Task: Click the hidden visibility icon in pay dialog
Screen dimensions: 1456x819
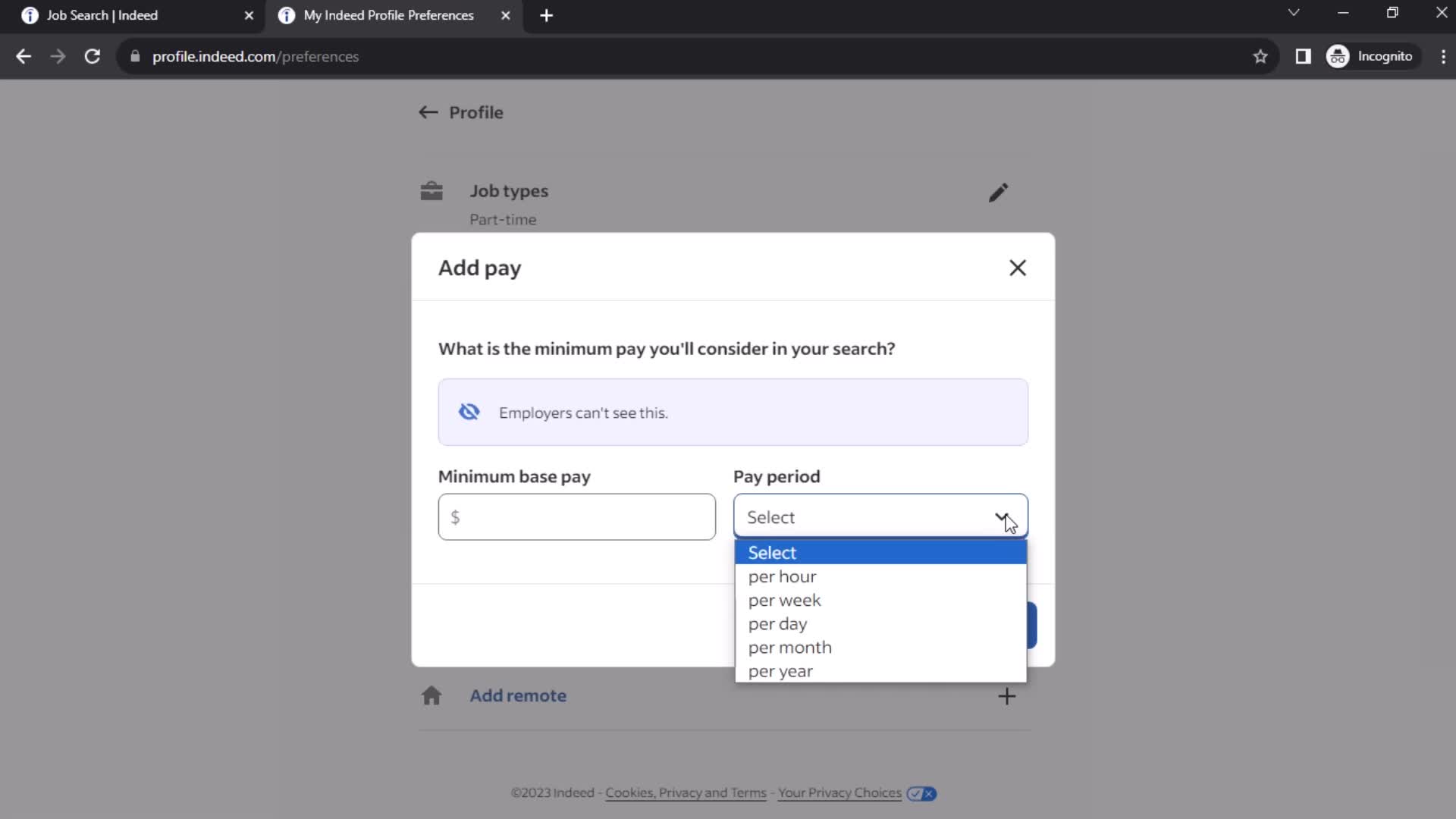Action: (x=469, y=412)
